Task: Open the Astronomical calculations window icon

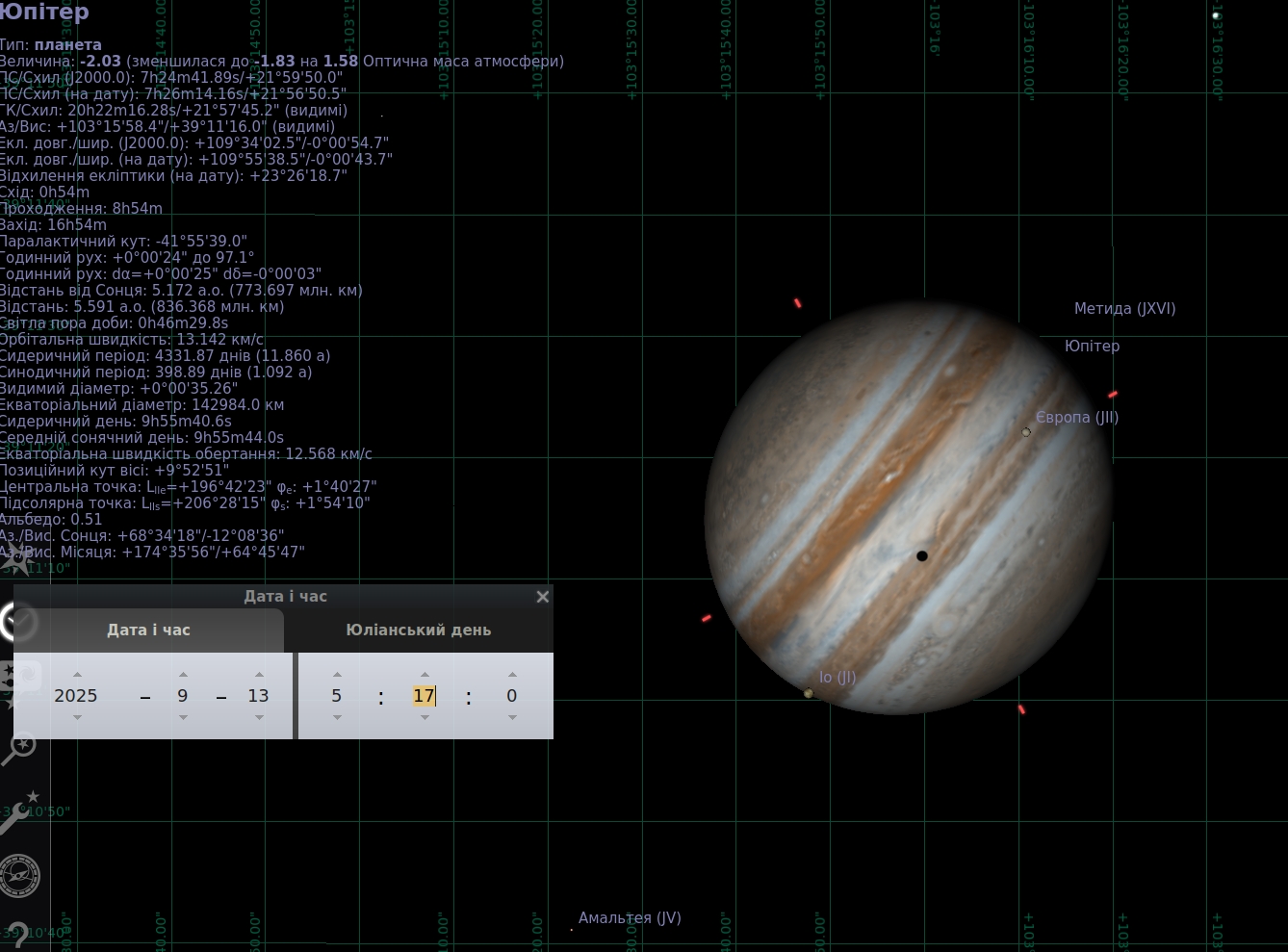Action: 19,876
